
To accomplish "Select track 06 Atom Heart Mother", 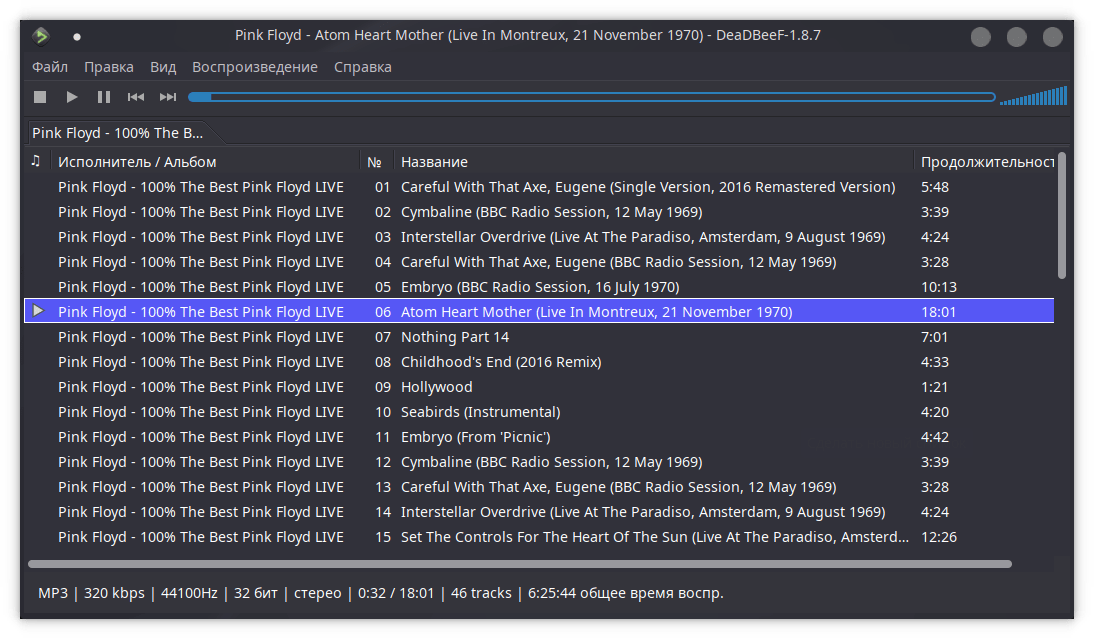I will point(539,311).
